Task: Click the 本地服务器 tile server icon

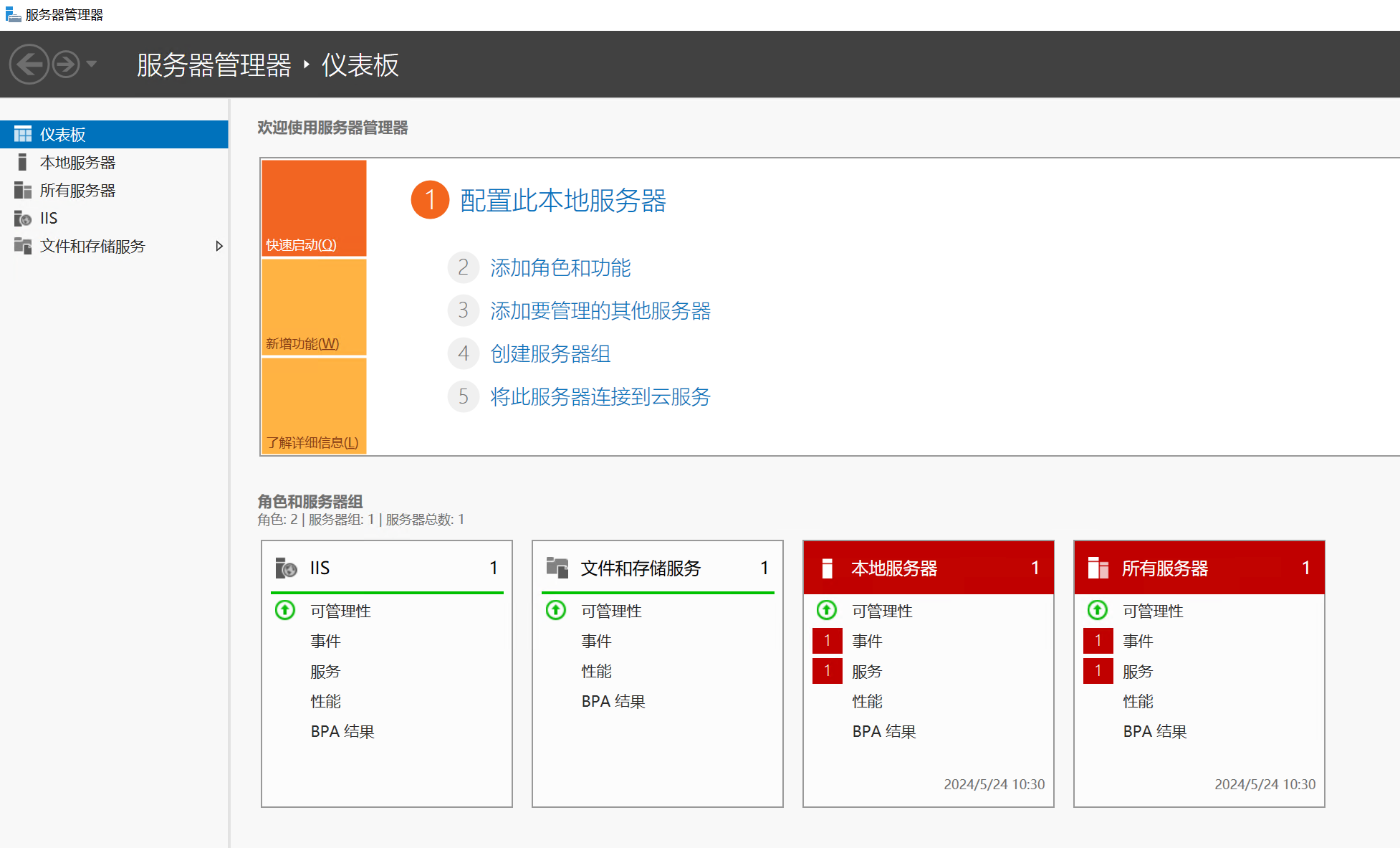Action: (827, 568)
